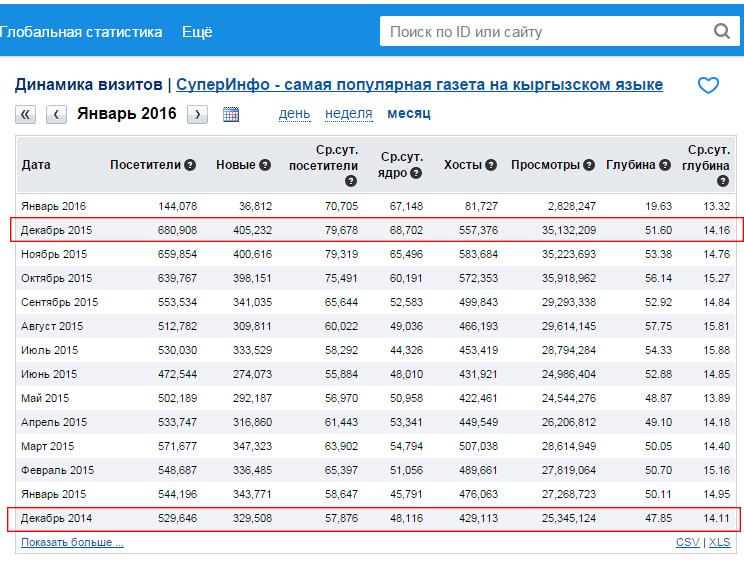The height and width of the screenshot is (565, 744).
Task: Select the Октябрь 2015 row label
Action: (56, 278)
